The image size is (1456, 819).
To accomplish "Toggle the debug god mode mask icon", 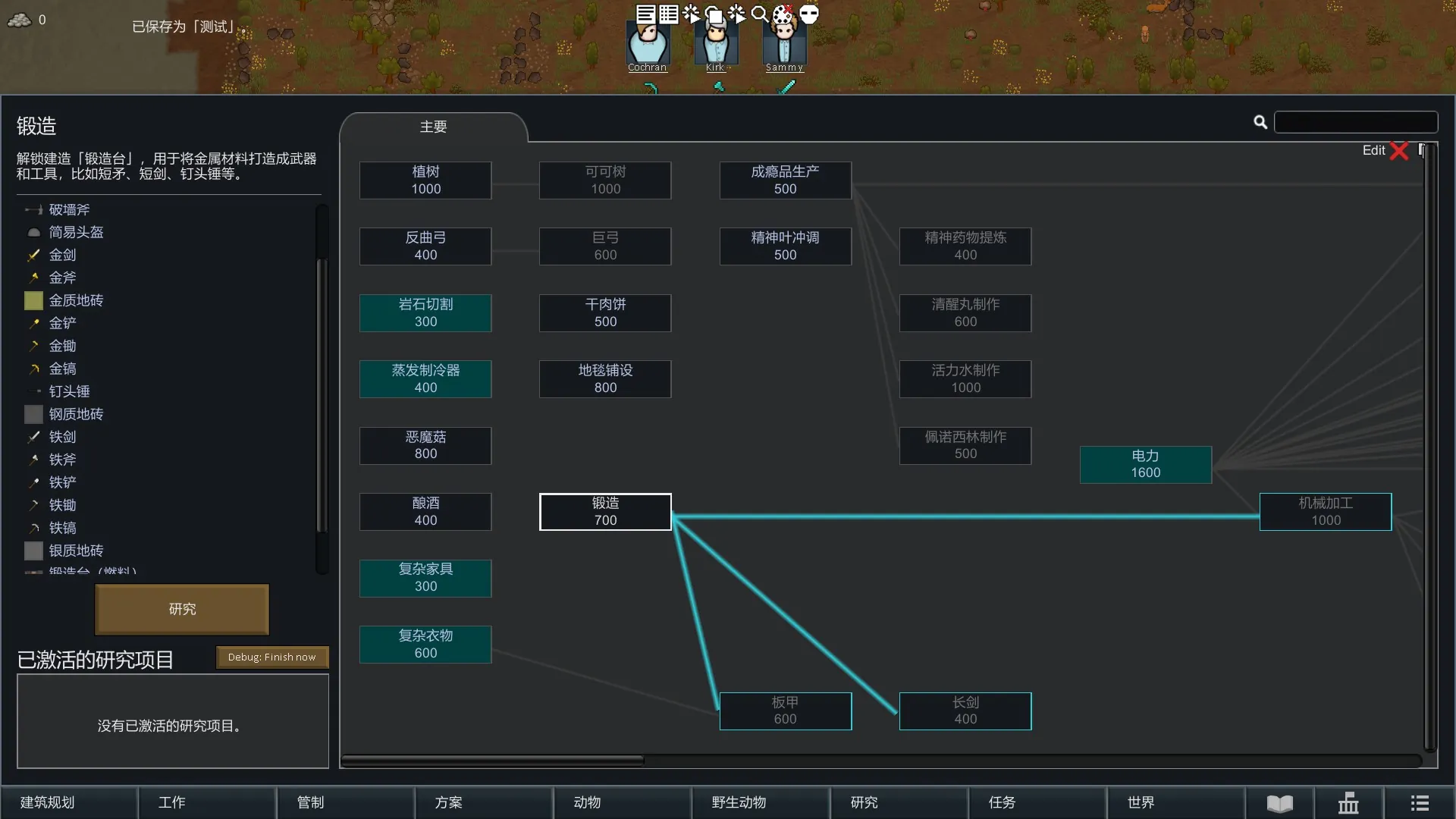I will (809, 14).
